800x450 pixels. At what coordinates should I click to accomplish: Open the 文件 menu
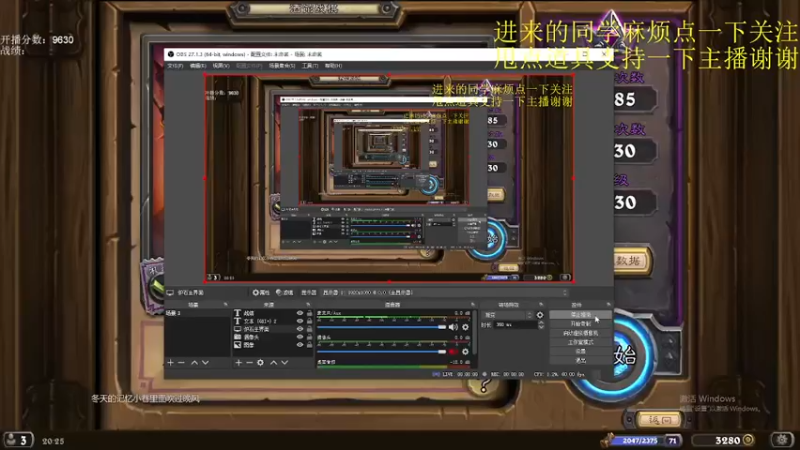[x=175, y=66]
